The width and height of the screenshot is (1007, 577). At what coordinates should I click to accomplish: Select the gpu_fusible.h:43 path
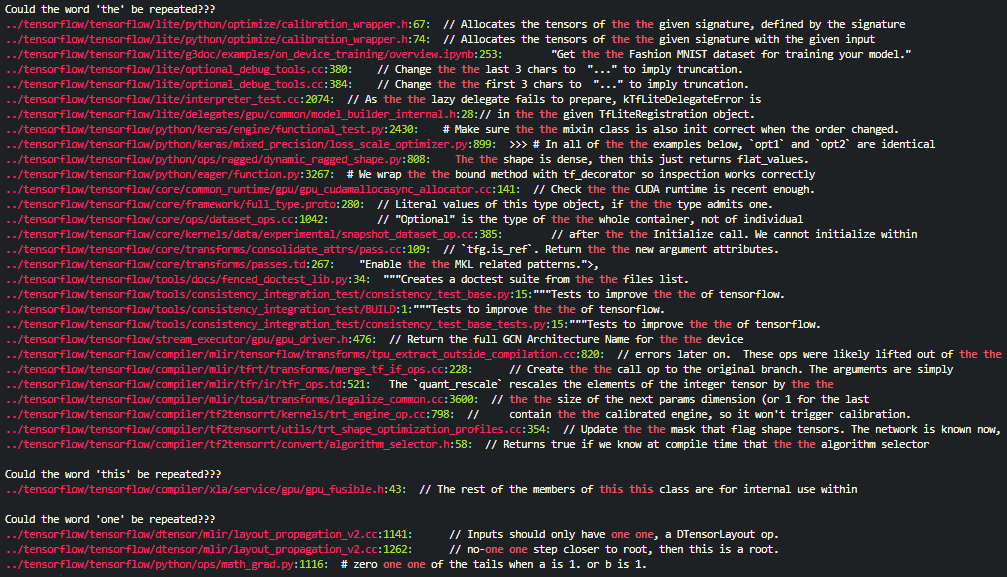(205, 489)
